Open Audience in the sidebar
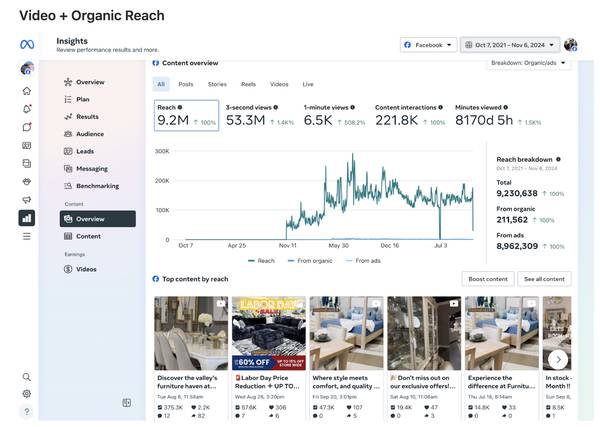 [98, 134]
